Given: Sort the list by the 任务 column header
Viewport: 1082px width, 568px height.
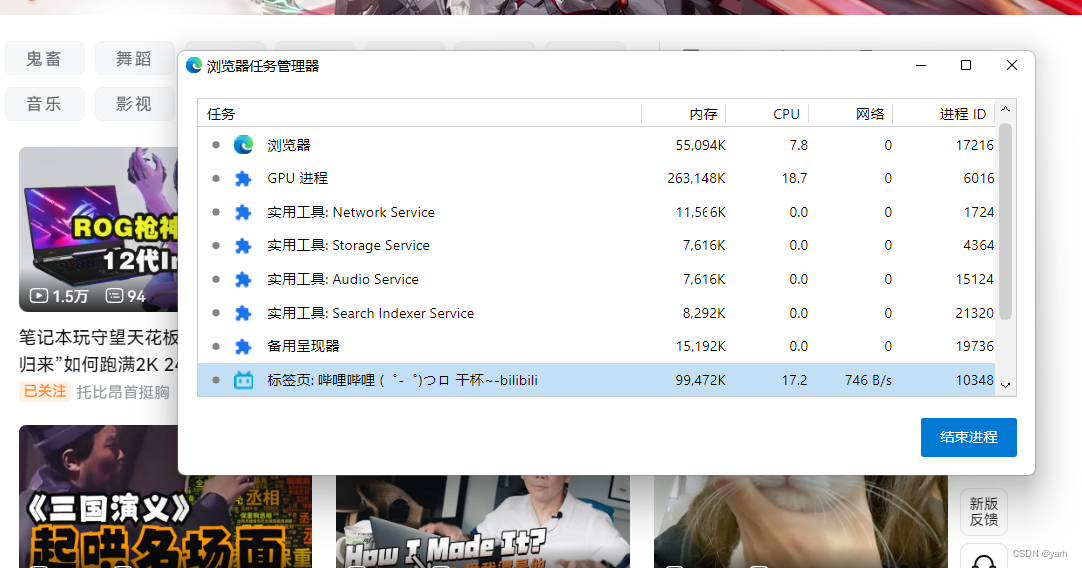Looking at the screenshot, I should pos(420,114).
